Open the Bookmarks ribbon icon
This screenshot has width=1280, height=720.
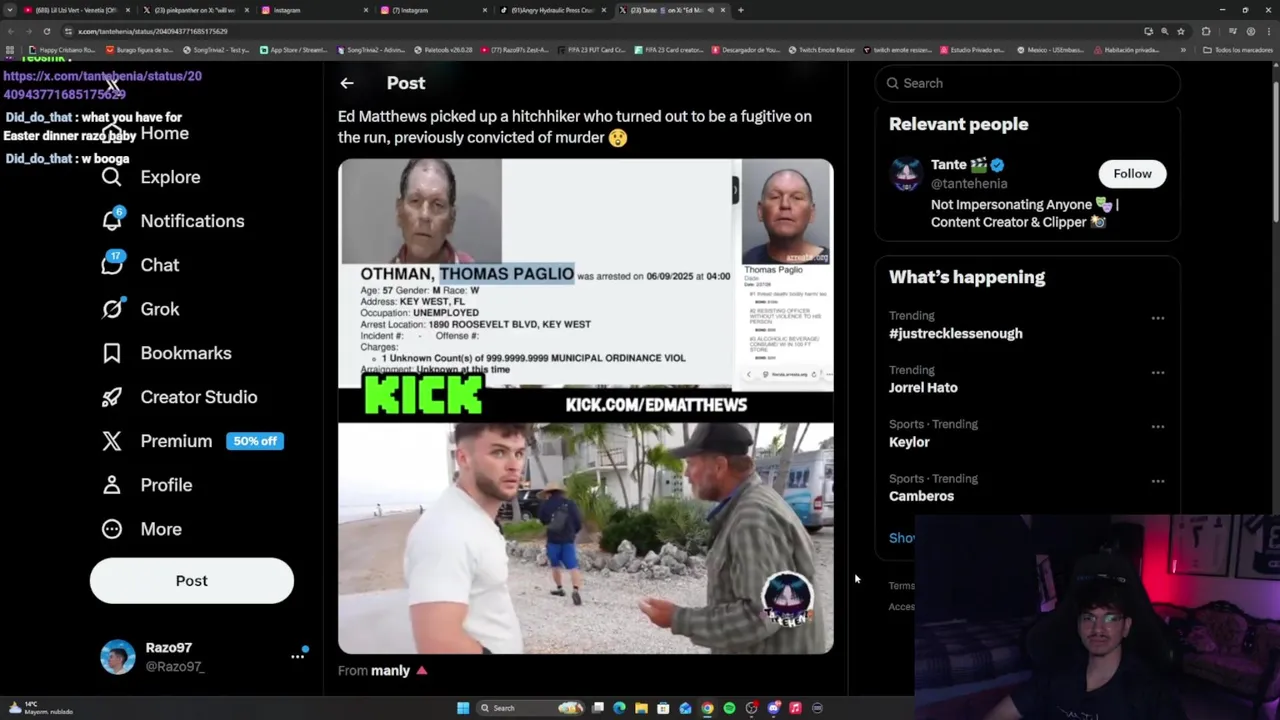pos(111,353)
